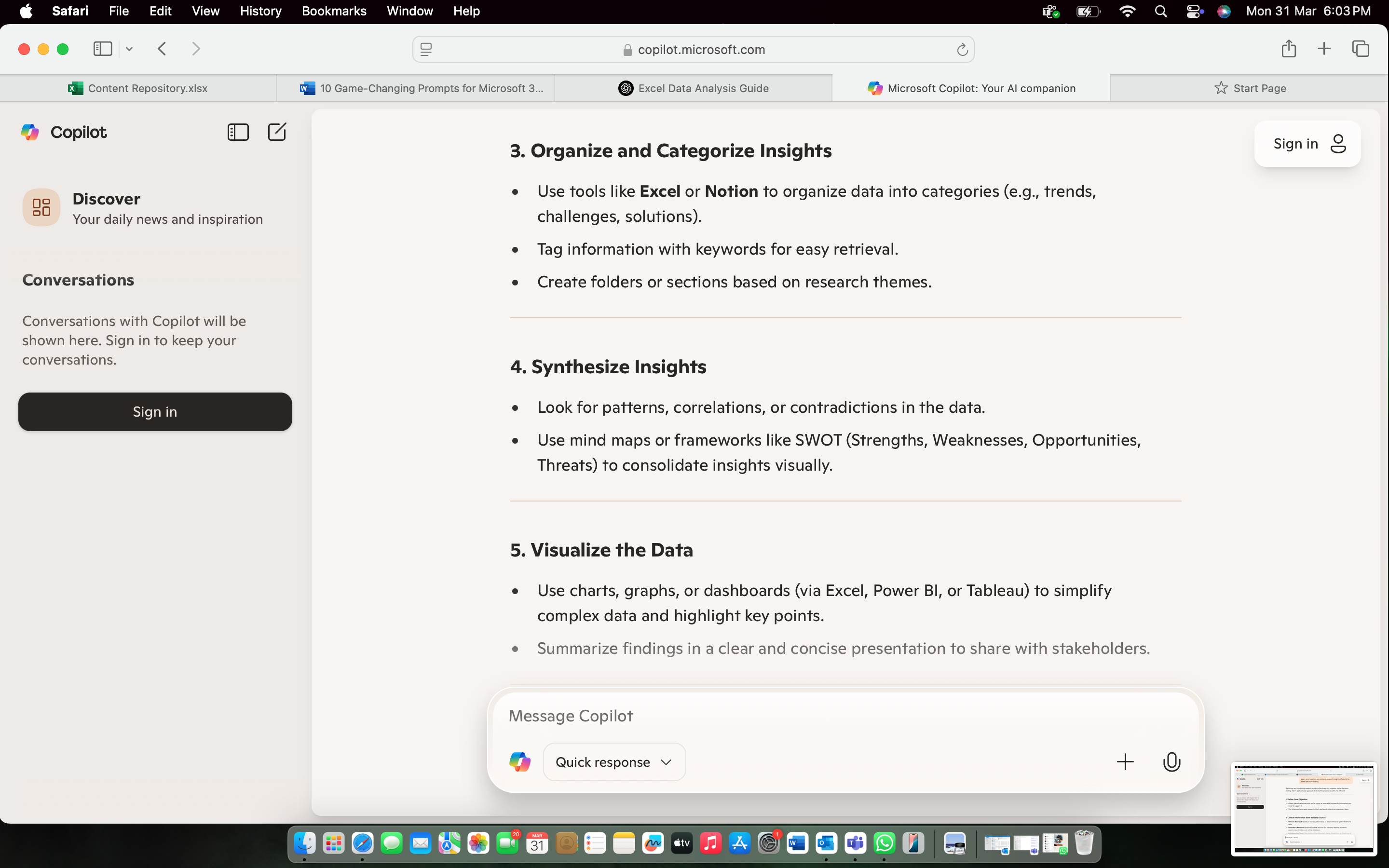Image resolution: width=1389 pixels, height=868 pixels.
Task: Select the Microsoft Copilot tab
Action: pos(971,88)
